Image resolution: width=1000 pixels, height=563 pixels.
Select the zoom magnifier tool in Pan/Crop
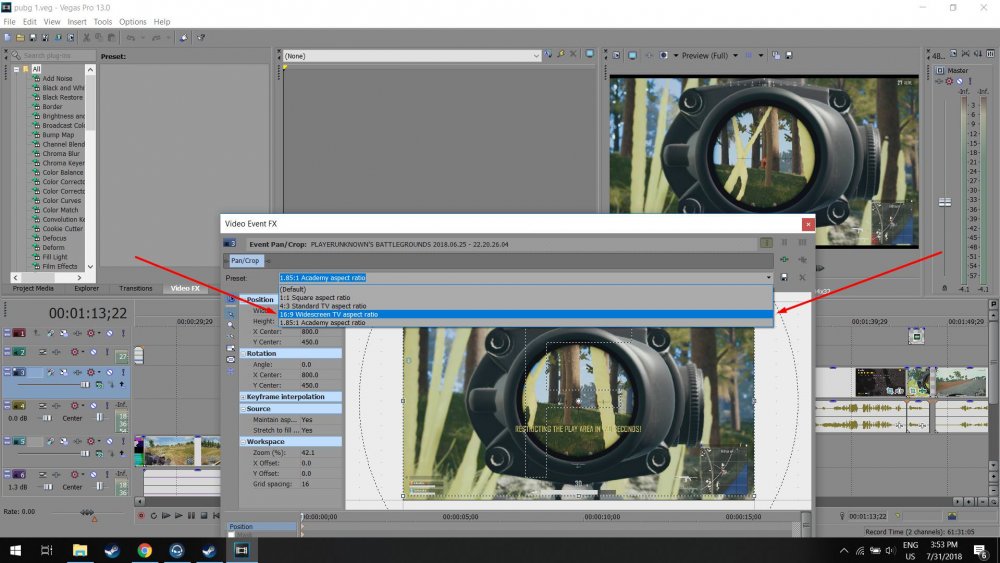tap(231, 325)
